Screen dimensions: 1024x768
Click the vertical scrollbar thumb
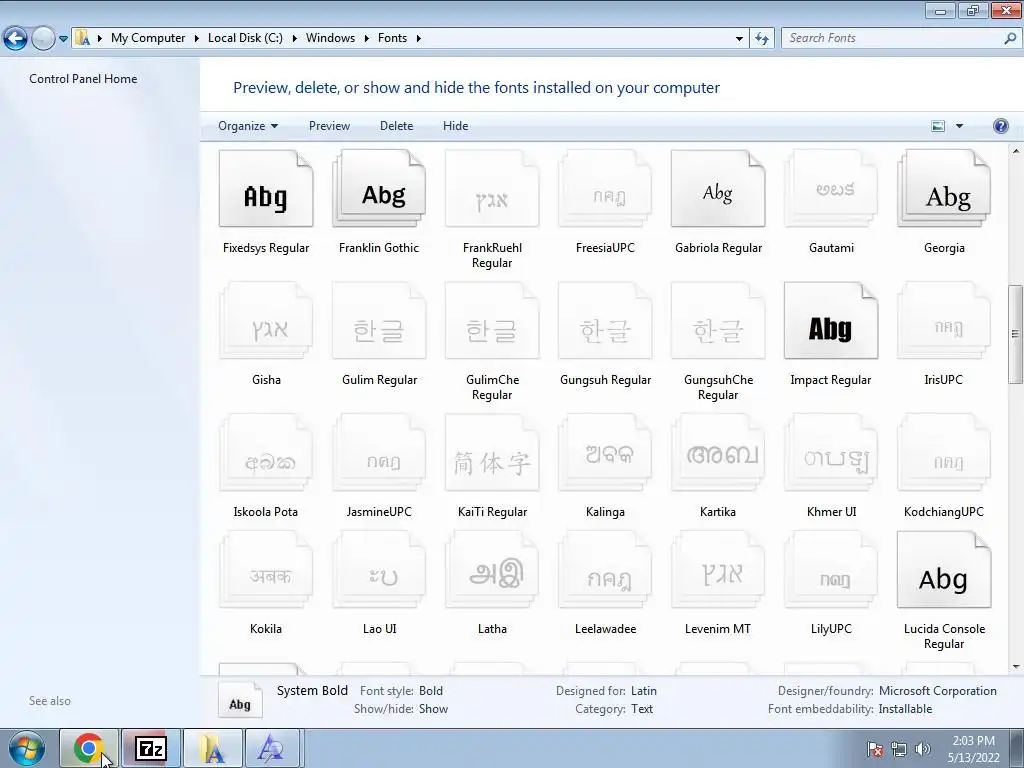[1015, 334]
